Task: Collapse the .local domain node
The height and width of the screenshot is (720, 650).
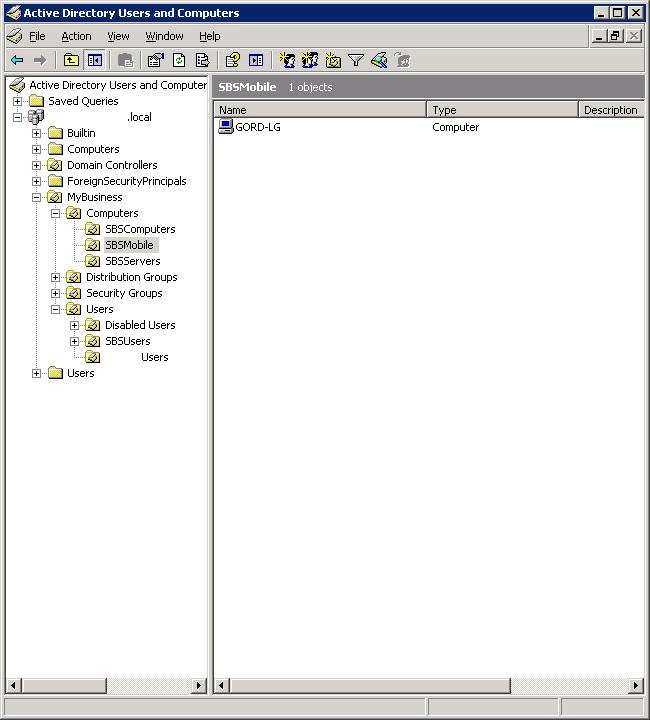Action: (17, 117)
